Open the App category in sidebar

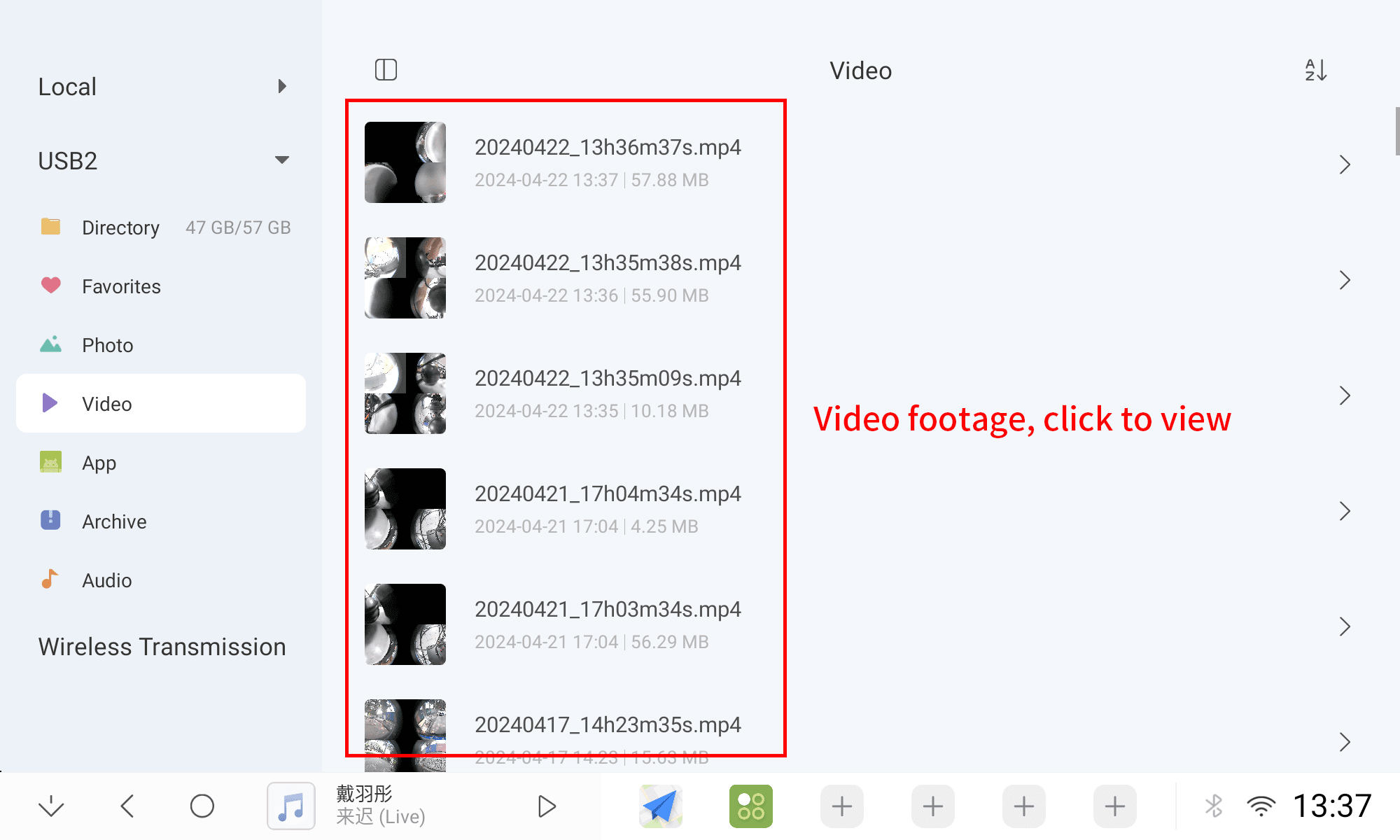point(99,463)
